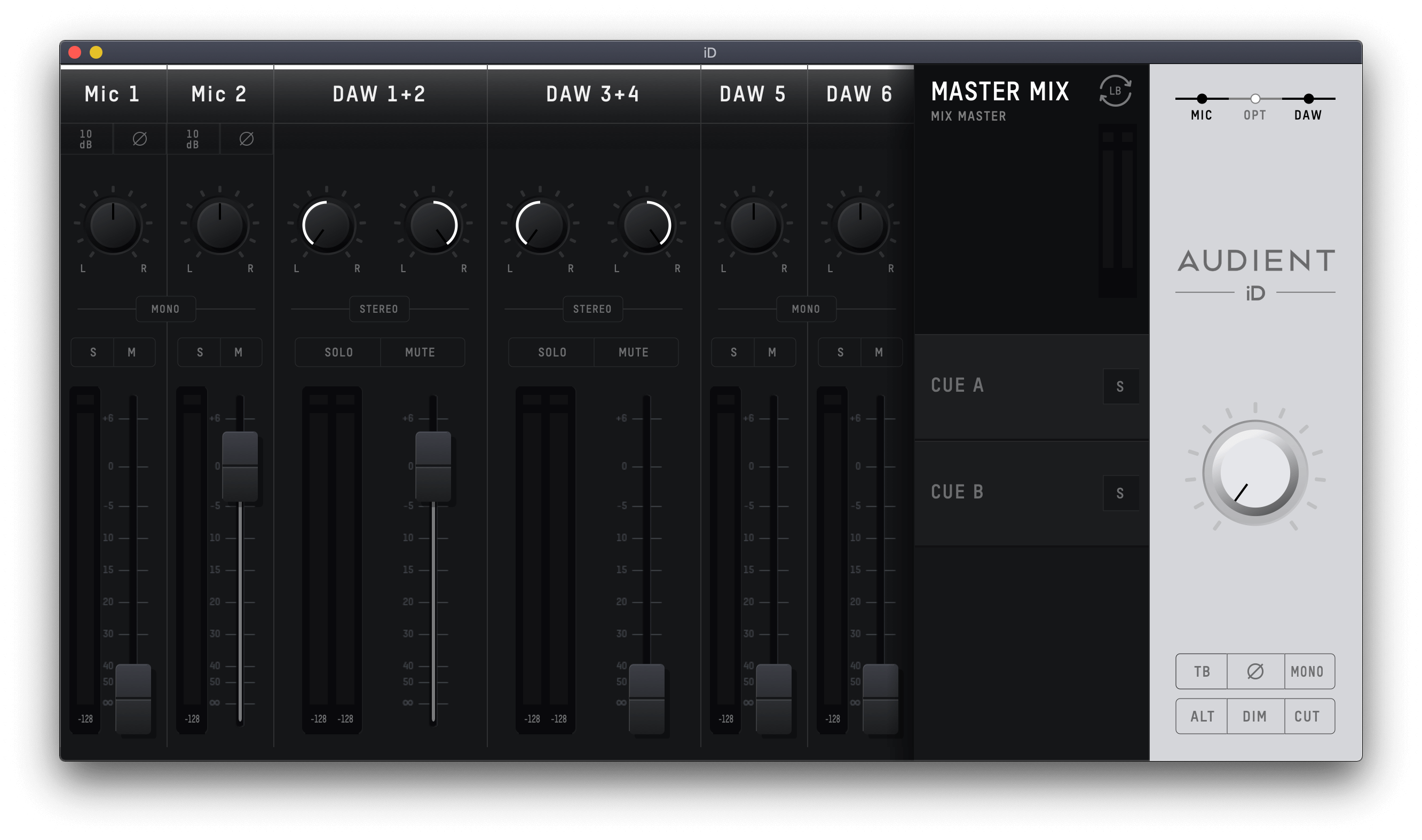Toggle STEREO mode on DAW 1+2
Screen dimensions: 1422x840
pos(378,309)
